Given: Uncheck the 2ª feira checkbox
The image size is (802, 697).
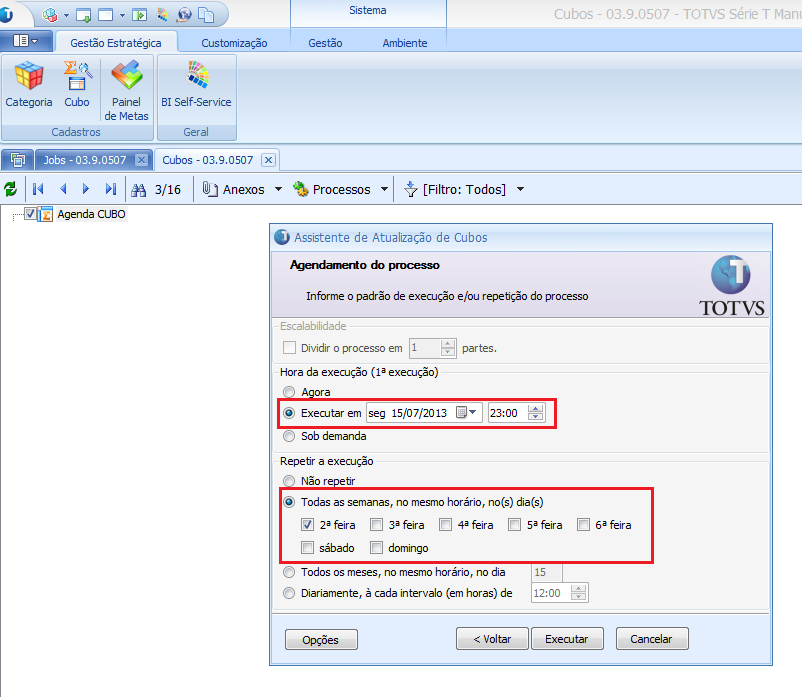Looking at the screenshot, I should (x=307, y=525).
